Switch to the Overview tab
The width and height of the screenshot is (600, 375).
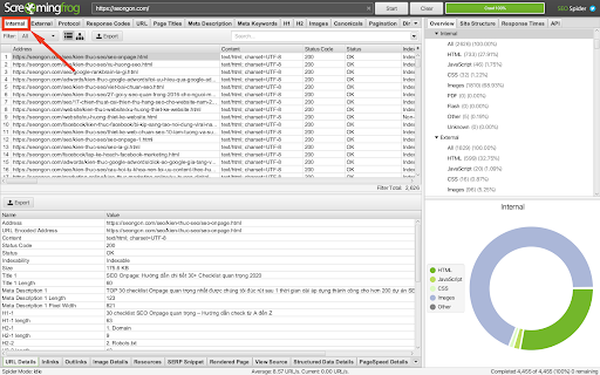point(442,23)
